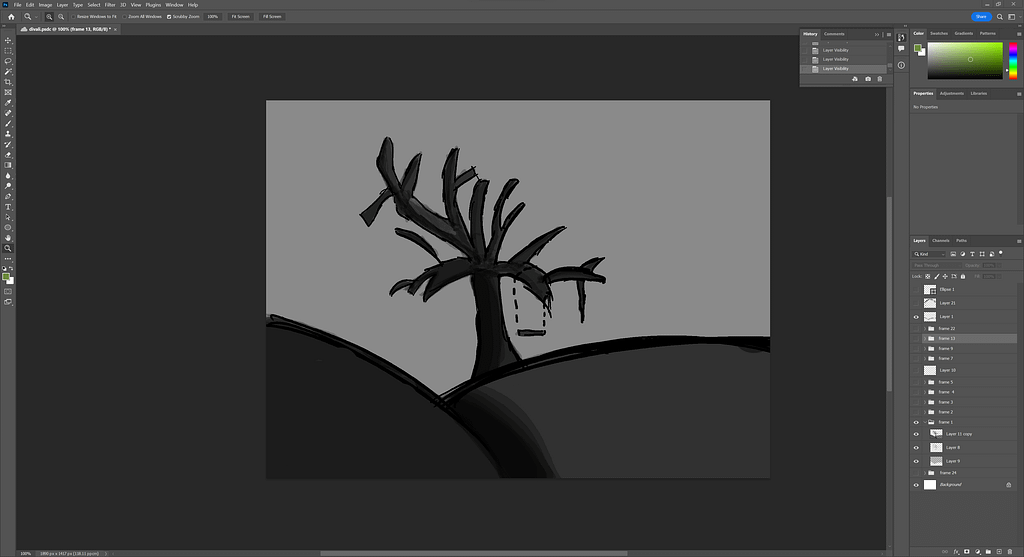Click the rainbow hue slider strip

tap(1011, 62)
